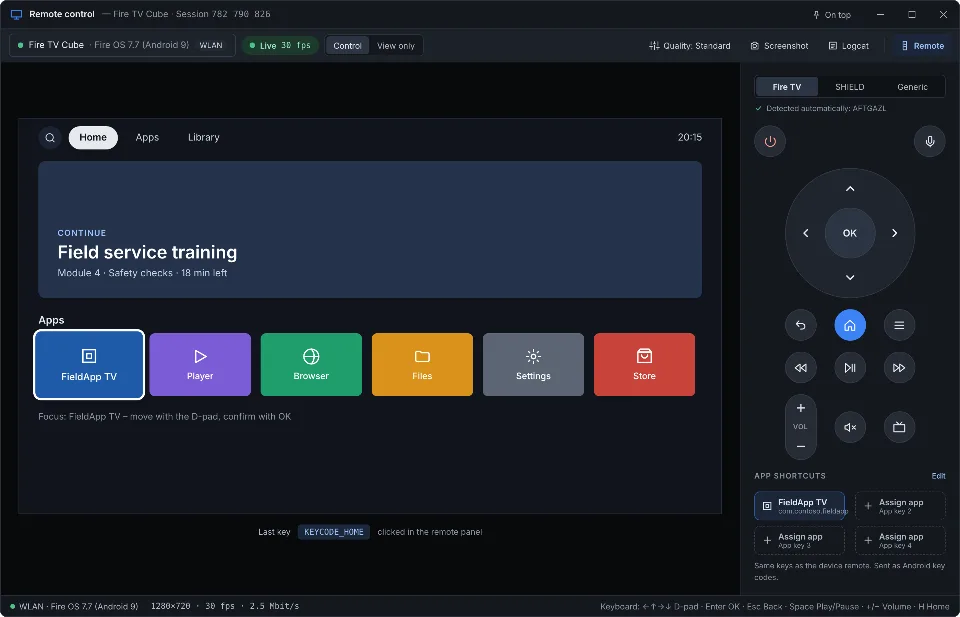Activate the microphone voice button
Viewport: 960px width, 617px height.
coord(929,141)
